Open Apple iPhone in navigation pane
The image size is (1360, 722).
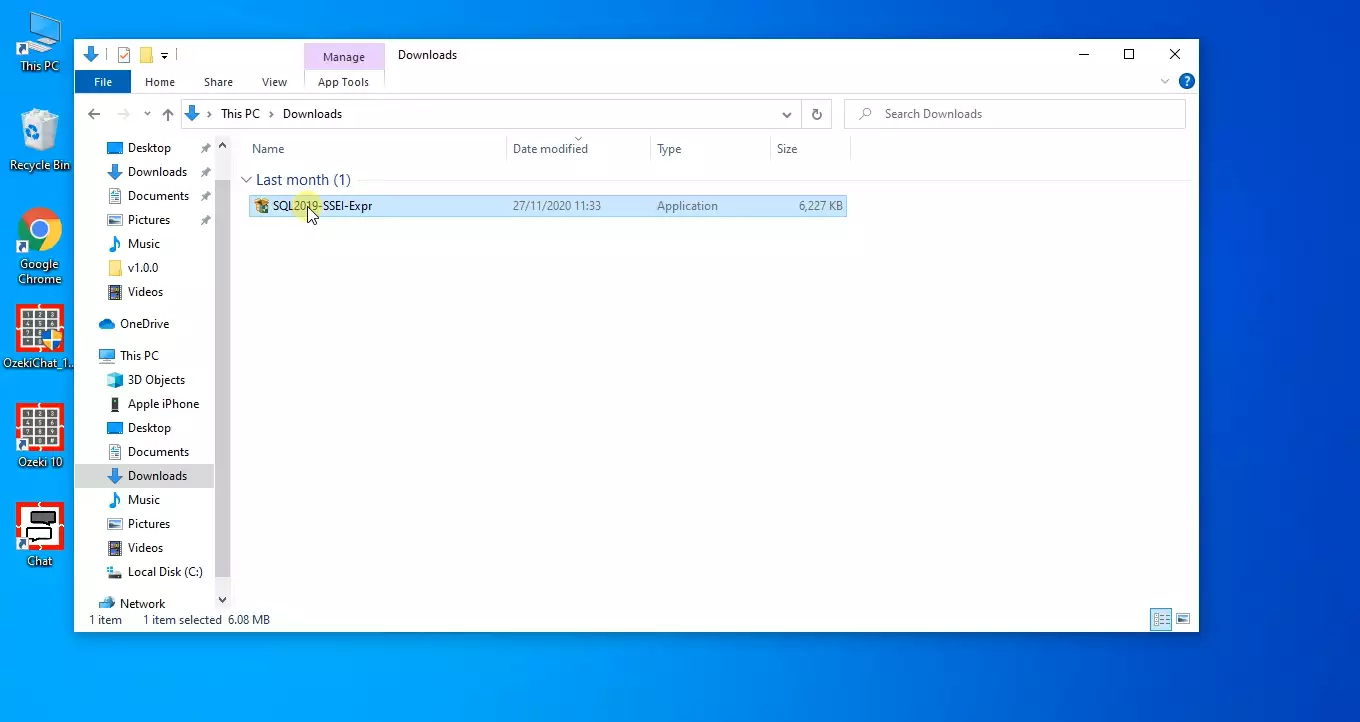point(163,404)
